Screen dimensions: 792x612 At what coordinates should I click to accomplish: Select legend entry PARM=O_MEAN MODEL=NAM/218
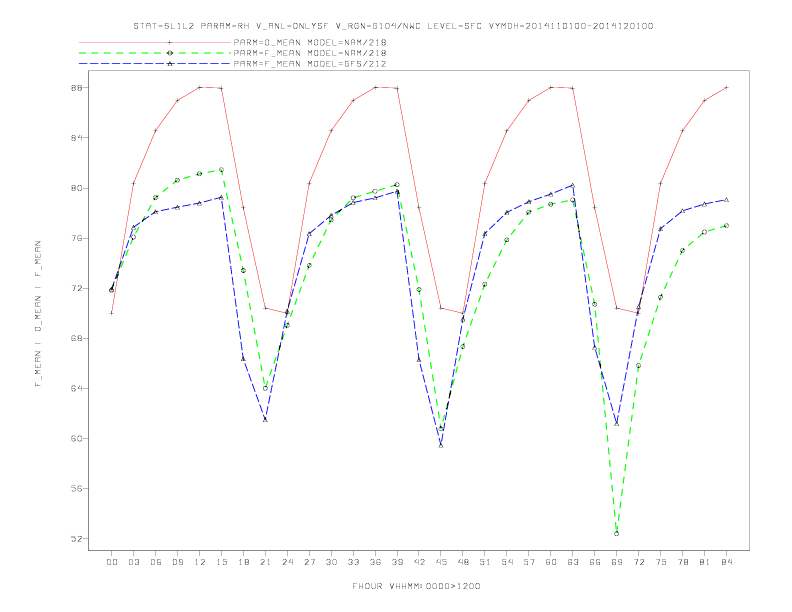[x=310, y=42]
